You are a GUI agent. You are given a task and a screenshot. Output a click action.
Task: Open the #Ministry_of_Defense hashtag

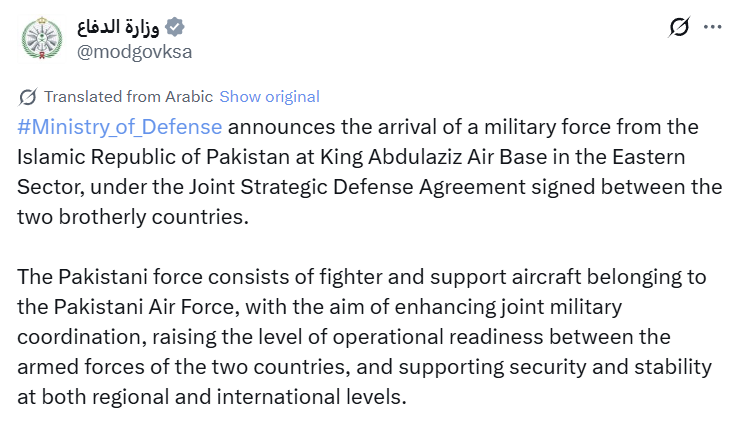[x=121, y=127]
